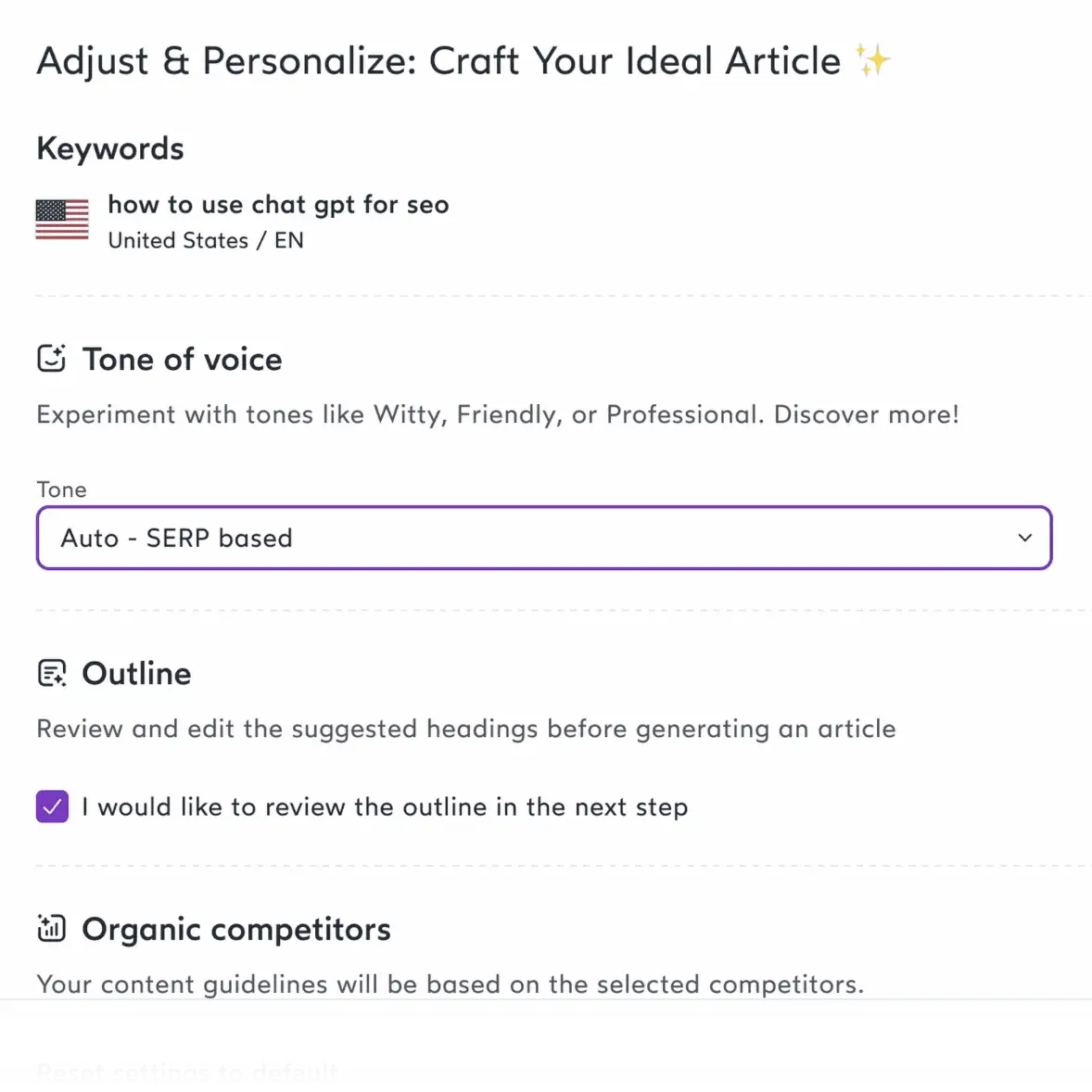1092x1092 pixels.
Task: Click the Outline section icon
Action: [x=51, y=674]
